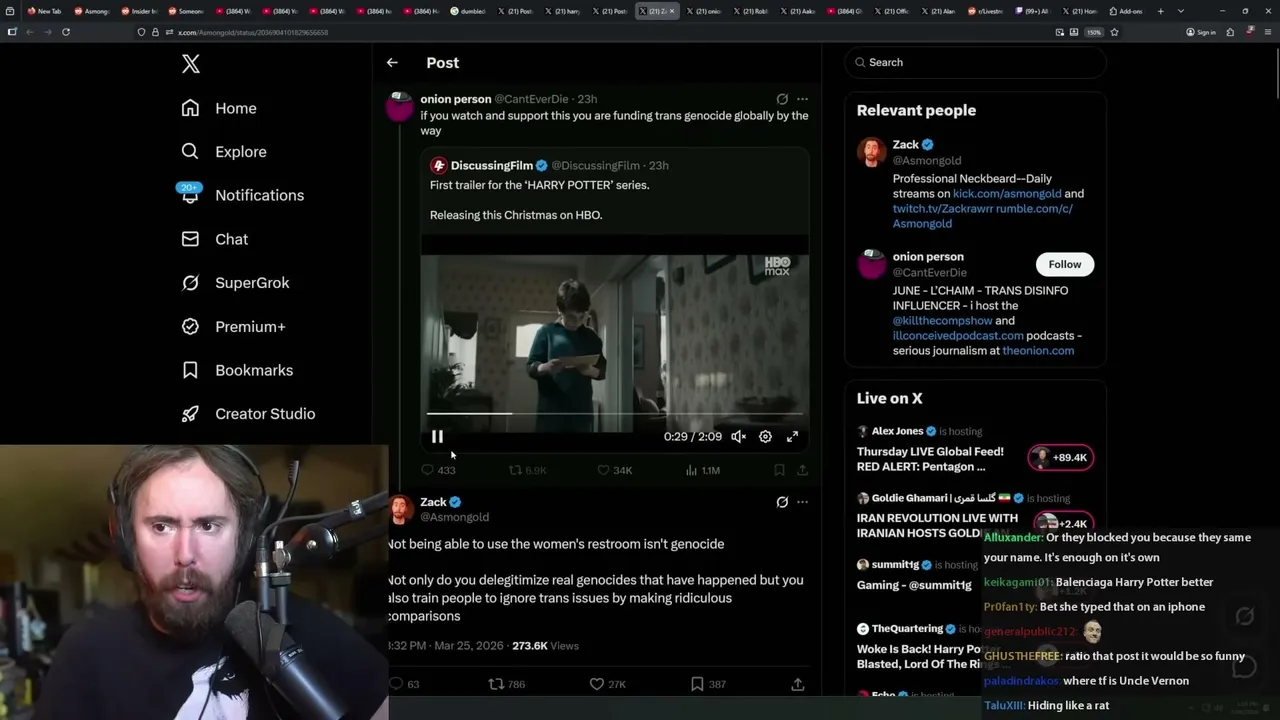The image size is (1280, 720).
Task: Open Chat in the sidebar
Action: [x=214, y=239]
